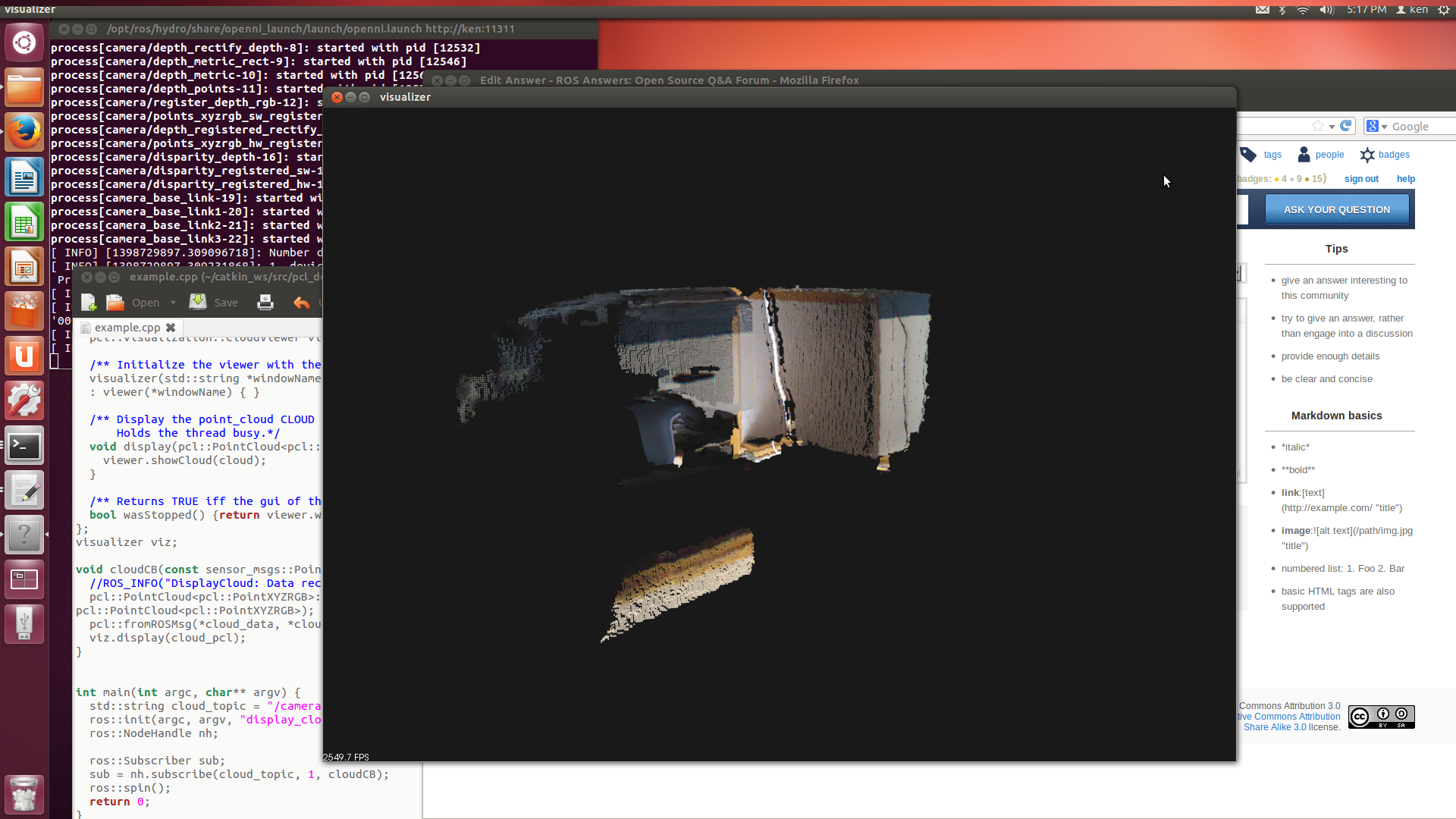Open the ken user menu in top panel
The image size is (1456, 819).
coord(1412,10)
